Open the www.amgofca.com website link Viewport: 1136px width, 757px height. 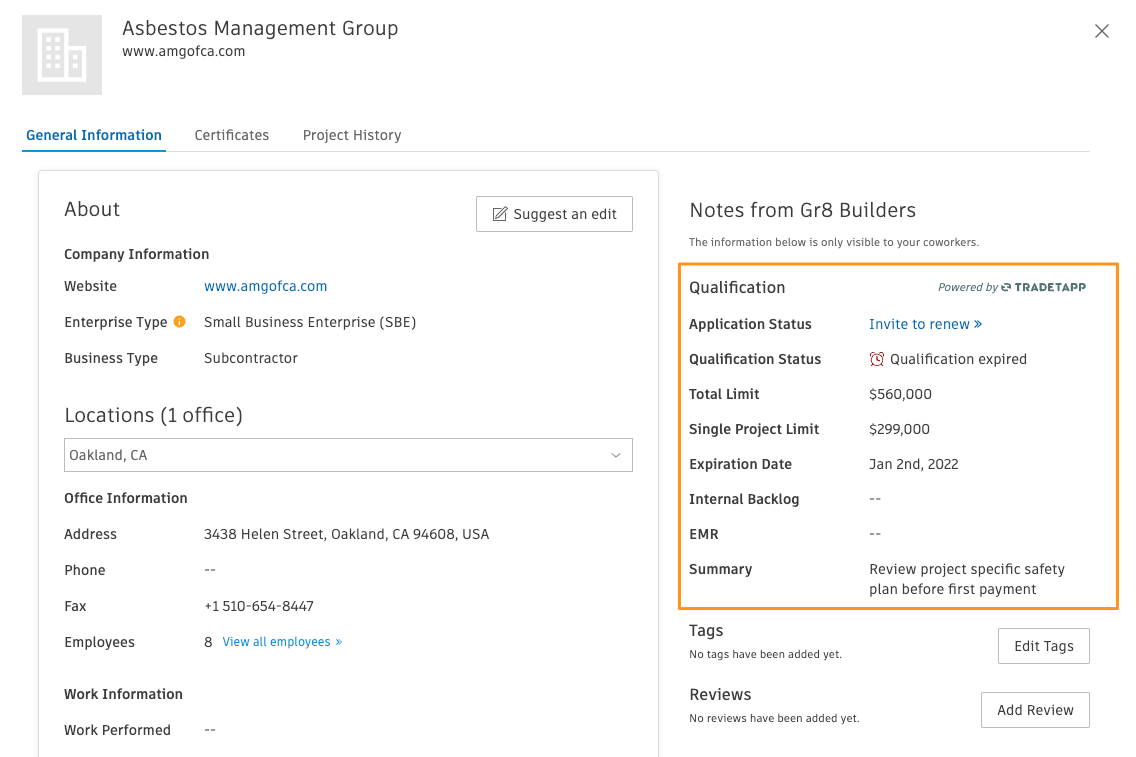click(265, 286)
